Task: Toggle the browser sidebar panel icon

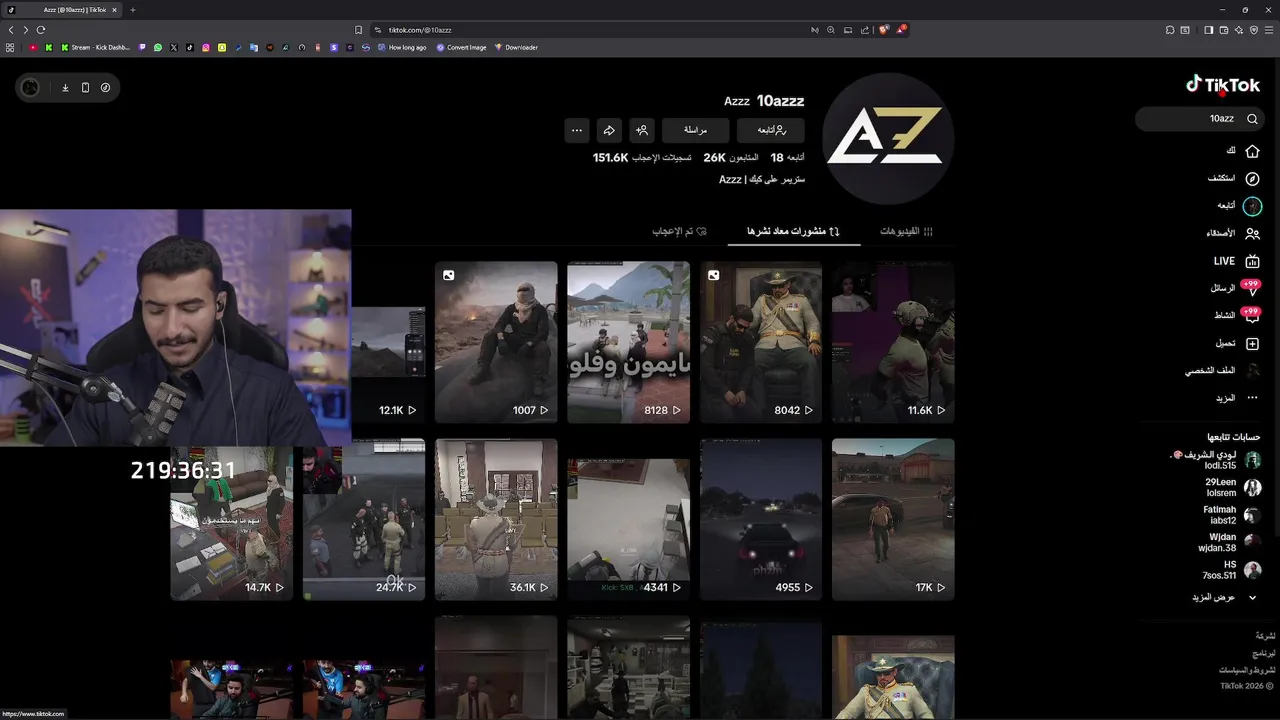Action: point(1209,30)
